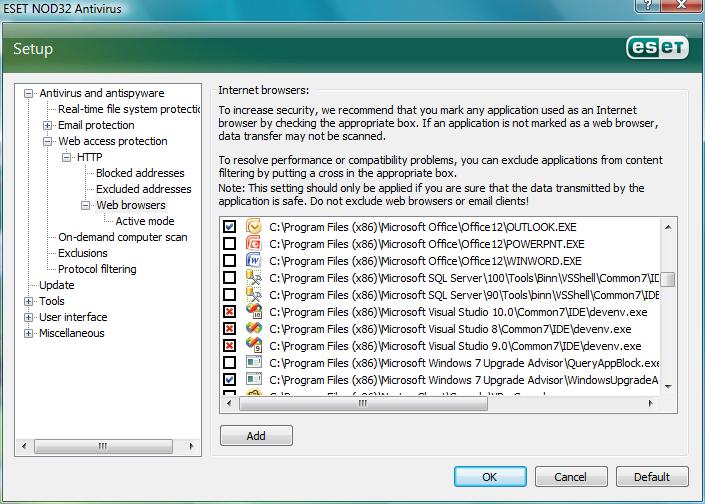Restore settings with the Default button

click(x=652, y=477)
